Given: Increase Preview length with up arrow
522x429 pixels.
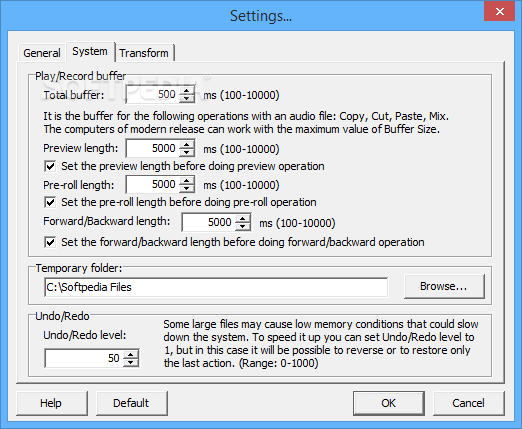Looking at the screenshot, I should 187,144.
